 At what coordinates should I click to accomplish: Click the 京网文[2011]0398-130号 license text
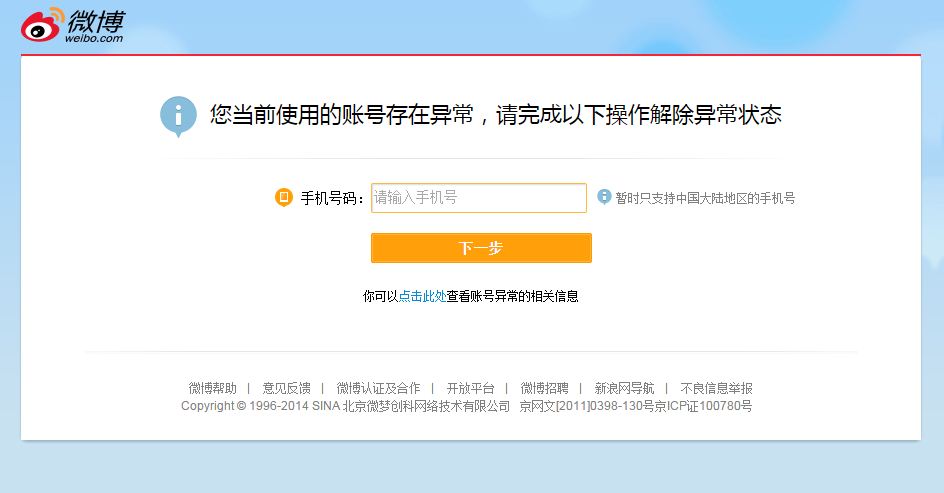click(587, 406)
